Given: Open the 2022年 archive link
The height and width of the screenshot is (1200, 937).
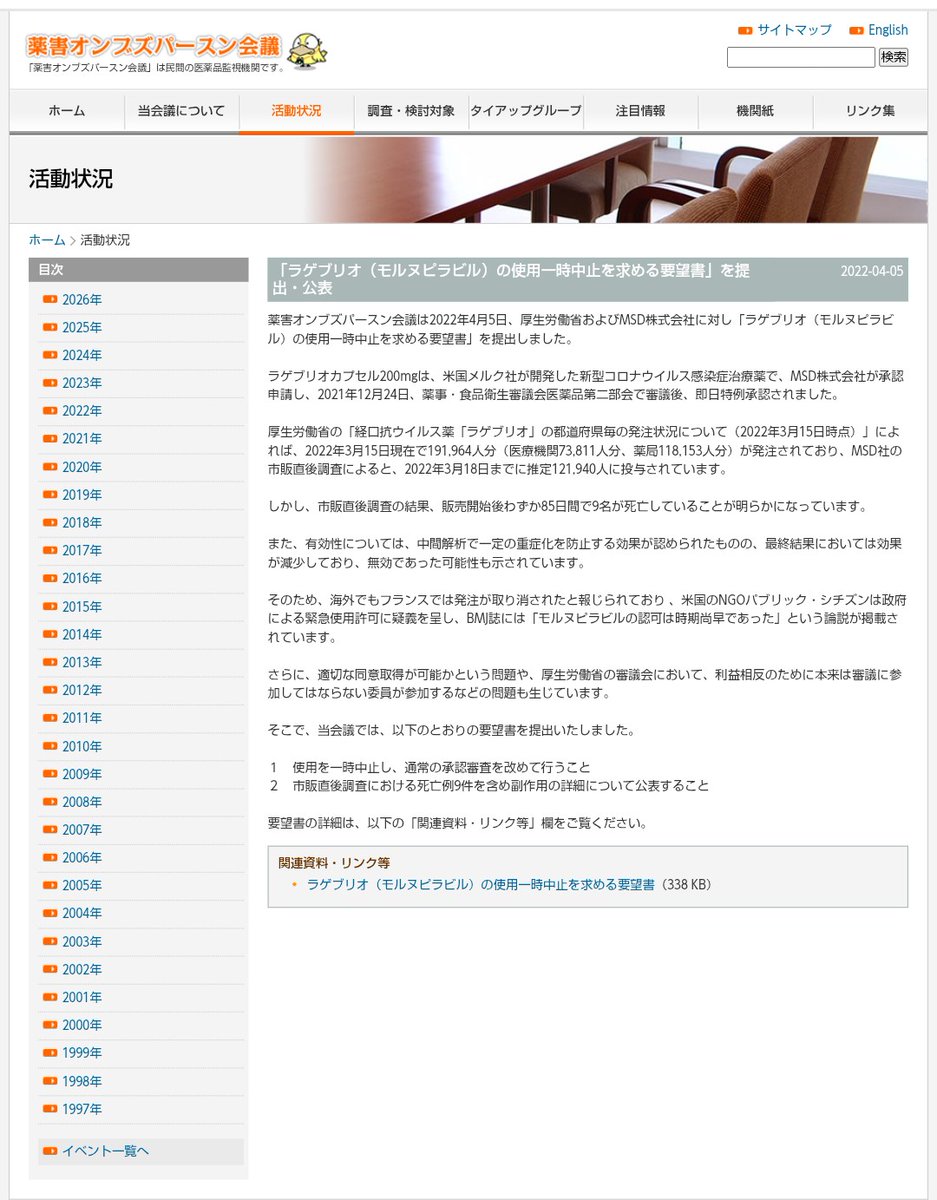Looking at the screenshot, I should [x=82, y=411].
